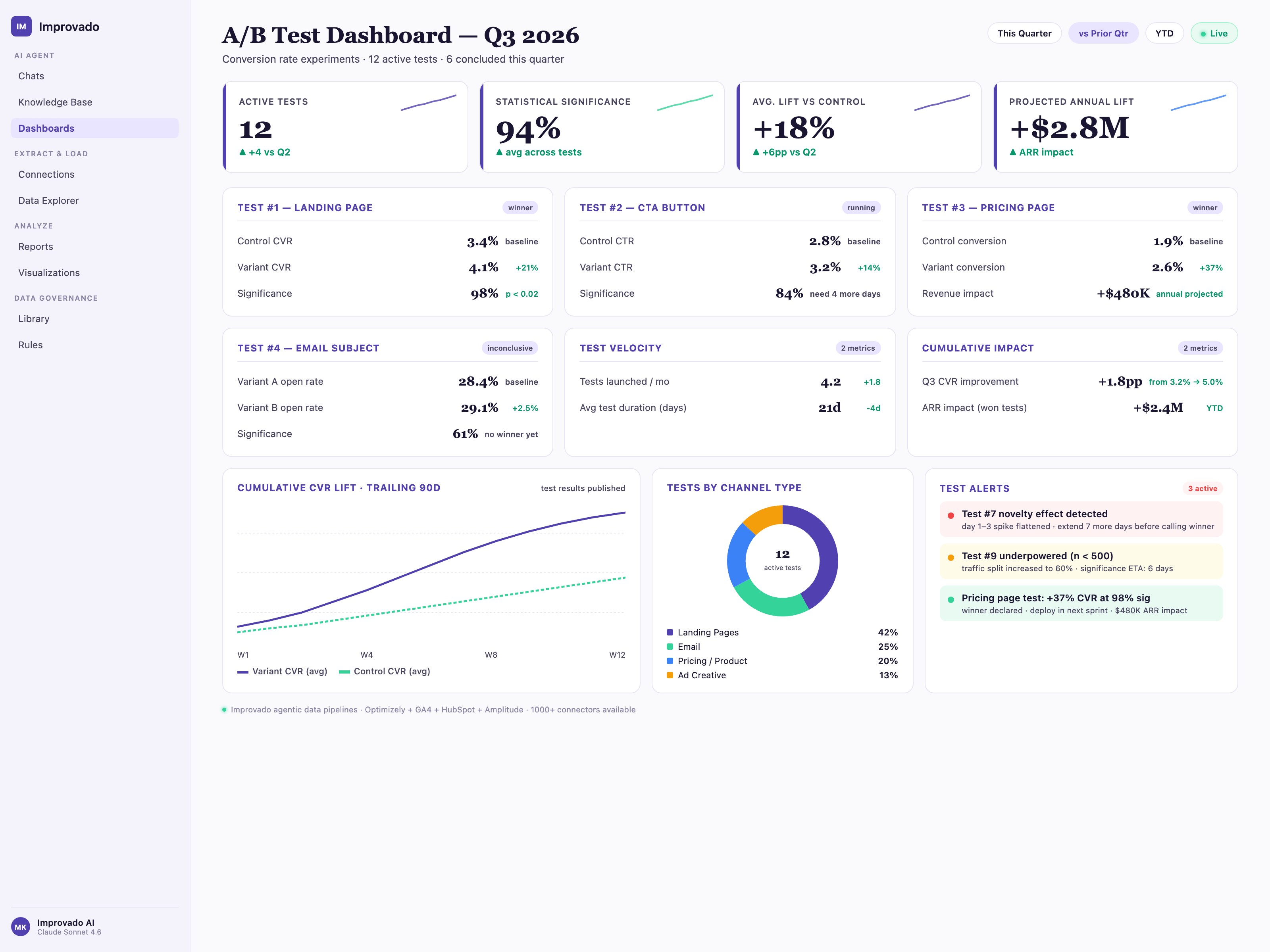The height and width of the screenshot is (952, 1270).
Task: Click the donut chart center 12 active tests
Action: click(x=782, y=560)
